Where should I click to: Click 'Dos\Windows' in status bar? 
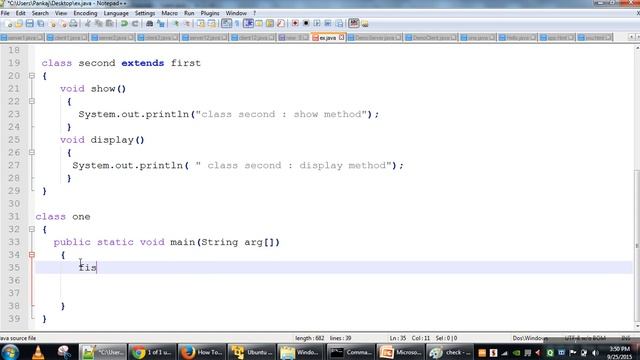coord(530,338)
